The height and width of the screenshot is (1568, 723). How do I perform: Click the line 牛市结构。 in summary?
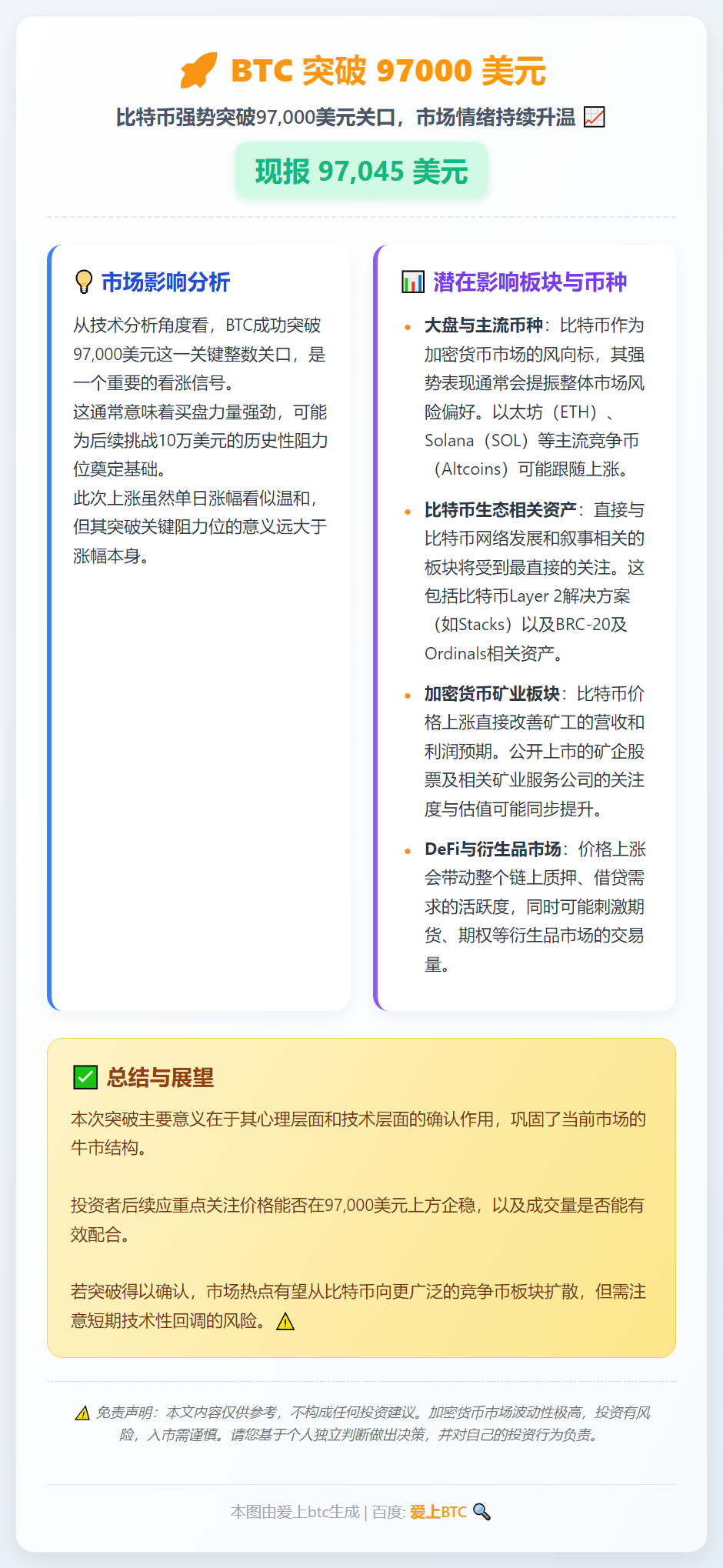click(108, 1148)
